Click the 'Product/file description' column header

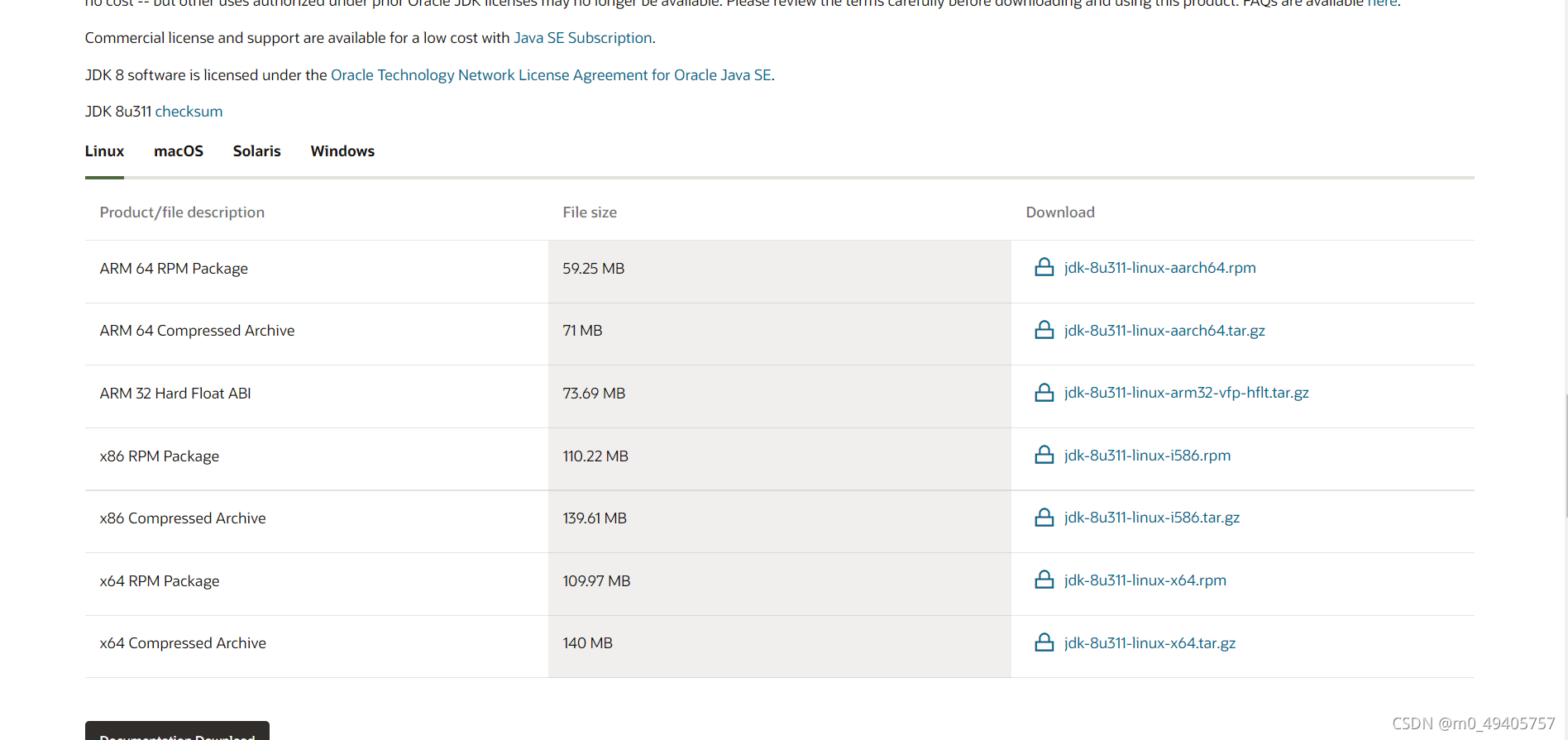[182, 212]
